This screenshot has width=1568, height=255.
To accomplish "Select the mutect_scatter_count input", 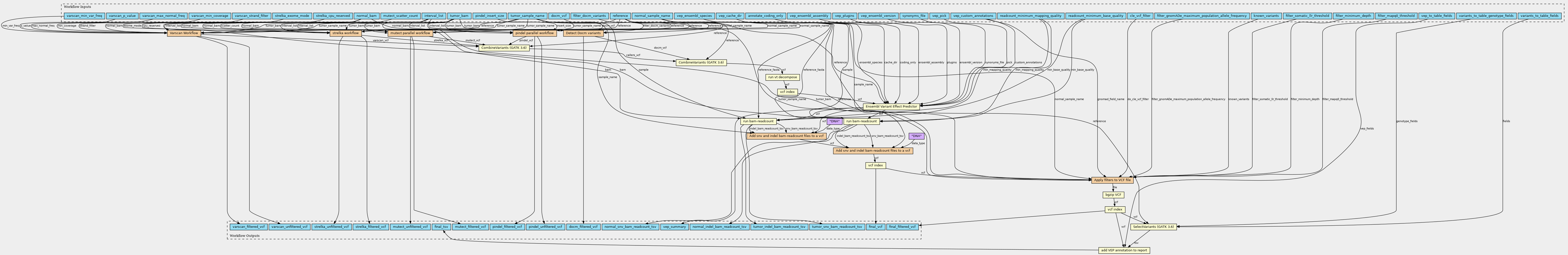I will pyautogui.click(x=400, y=16).
